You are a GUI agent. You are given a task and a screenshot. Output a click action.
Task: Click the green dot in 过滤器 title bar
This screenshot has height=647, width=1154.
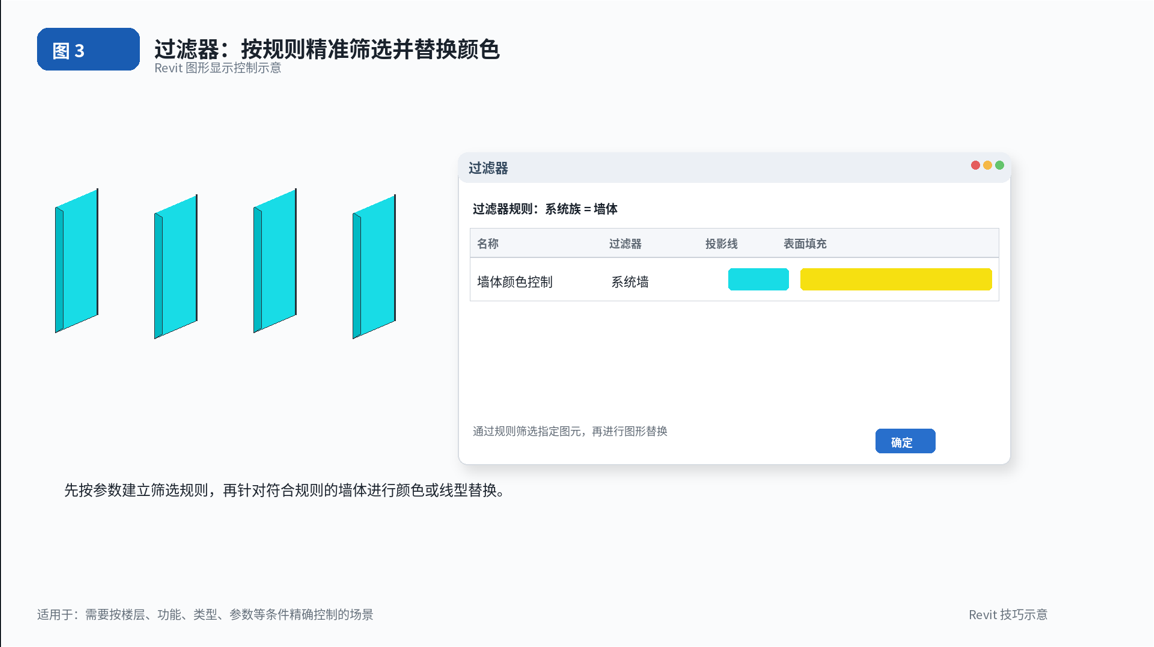tap(999, 165)
